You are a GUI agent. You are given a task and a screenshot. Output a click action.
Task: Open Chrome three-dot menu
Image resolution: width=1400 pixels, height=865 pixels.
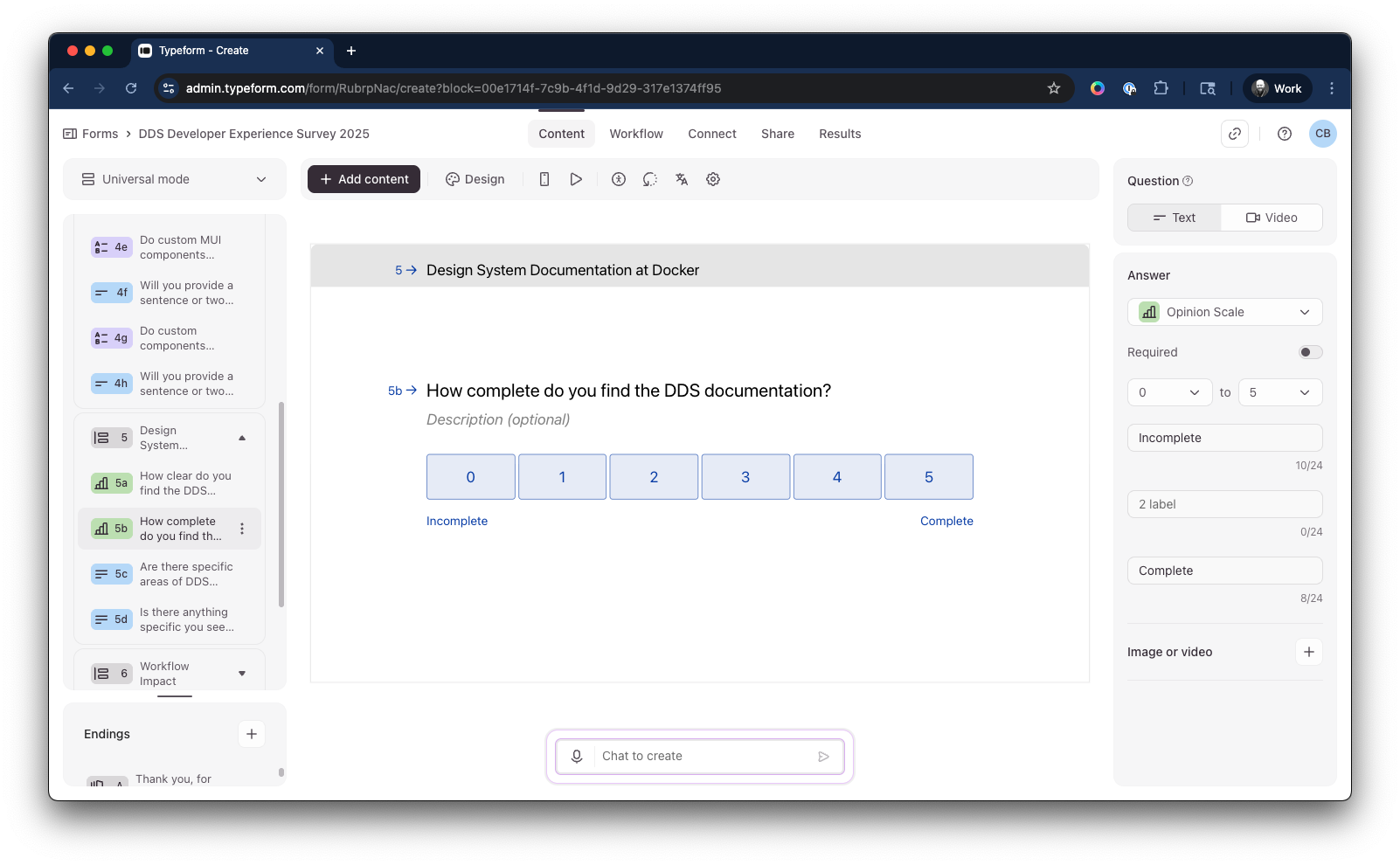point(1332,88)
